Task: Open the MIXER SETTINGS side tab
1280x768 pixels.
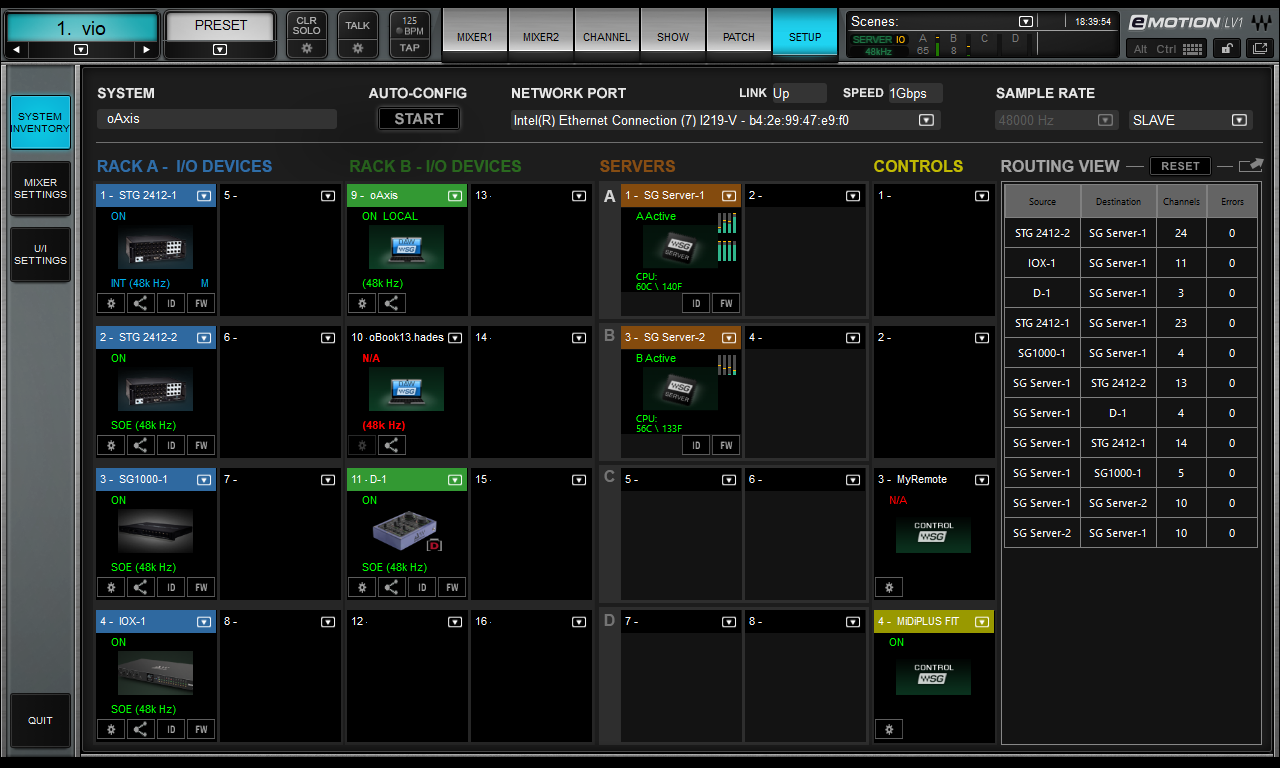Action: [x=40, y=189]
